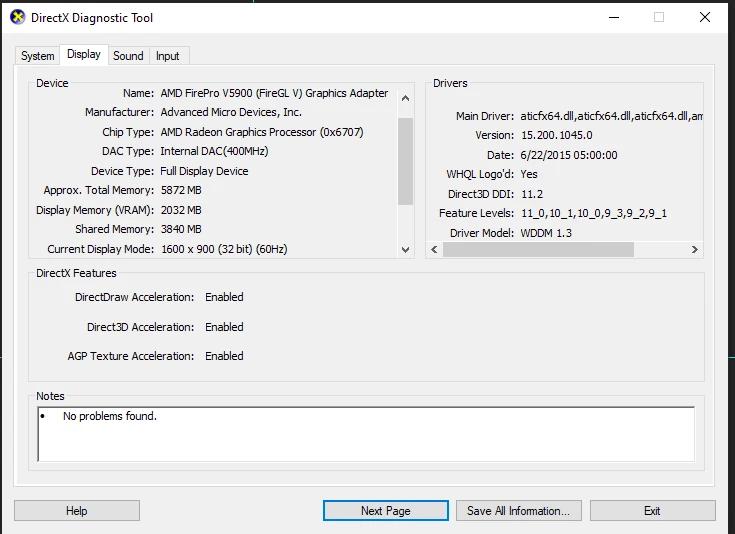Click driver date 6/22/2015 05:00:00
The height and width of the screenshot is (534, 735).
569,155
